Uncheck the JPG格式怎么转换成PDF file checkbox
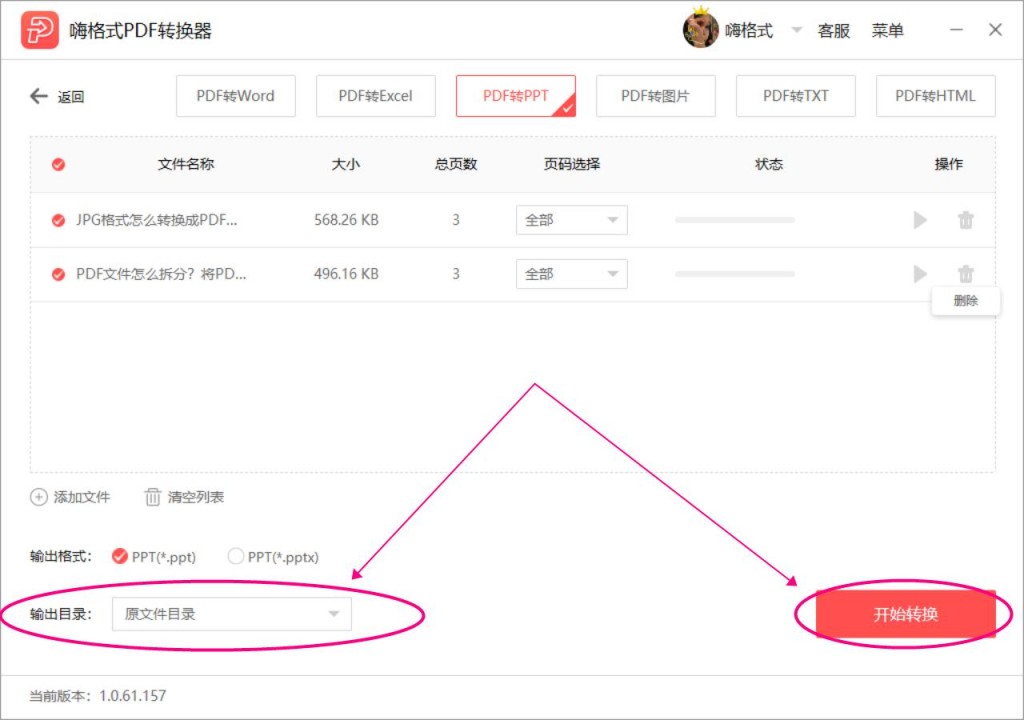1024x720 pixels. (58, 220)
